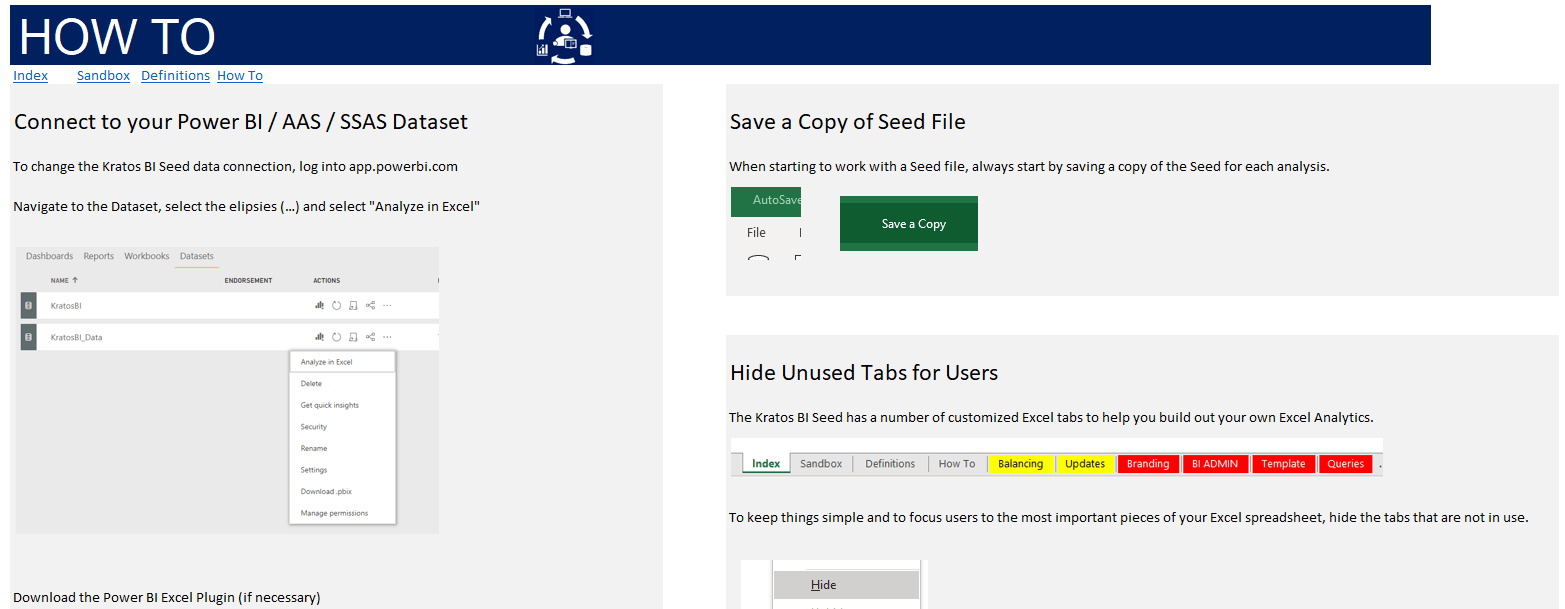Select "Get quick insights" menu entry
This screenshot has height=609, width=1565.
pos(329,405)
